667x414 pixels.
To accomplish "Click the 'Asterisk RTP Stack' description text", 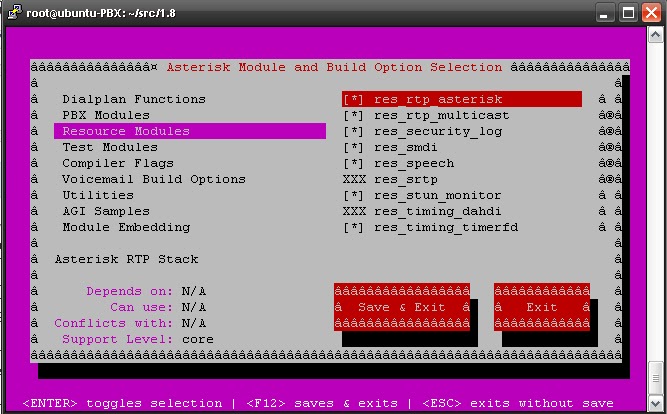I will (x=126, y=259).
